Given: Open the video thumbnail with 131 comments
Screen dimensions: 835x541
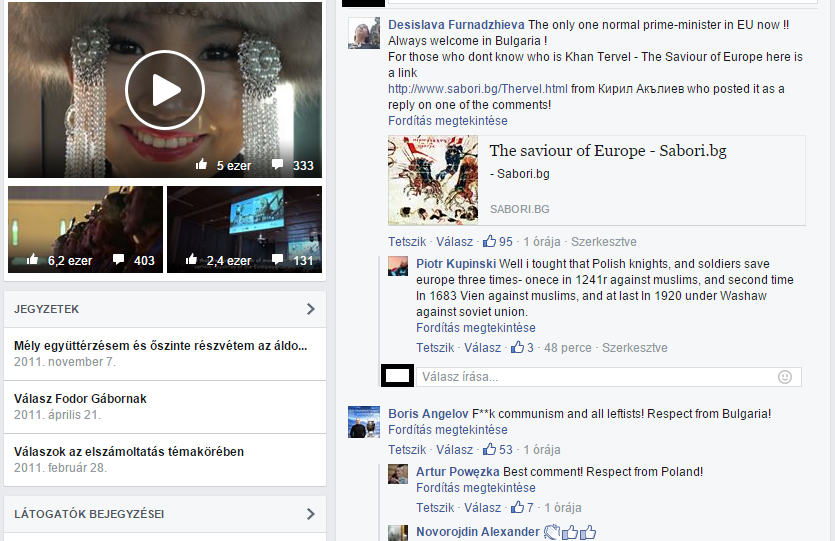Looking at the screenshot, I should pyautogui.click(x=244, y=229).
